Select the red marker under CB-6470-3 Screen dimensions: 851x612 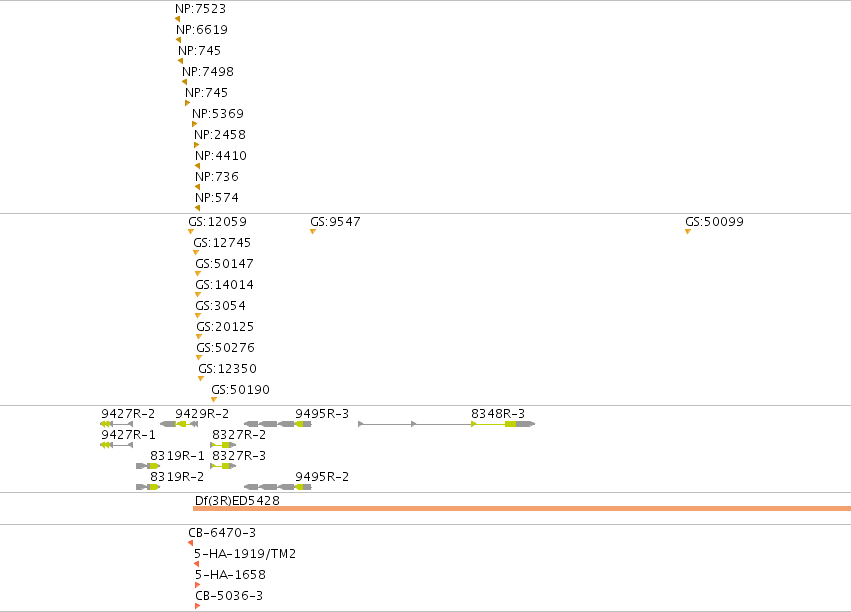pos(190,543)
